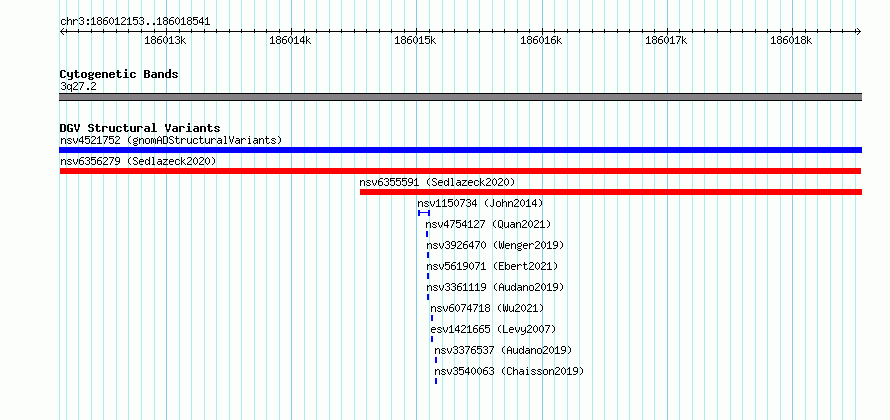Image resolution: width=890 pixels, height=420 pixels.
Task: Click the left arrowhead of the ruler
Action: pos(62,32)
